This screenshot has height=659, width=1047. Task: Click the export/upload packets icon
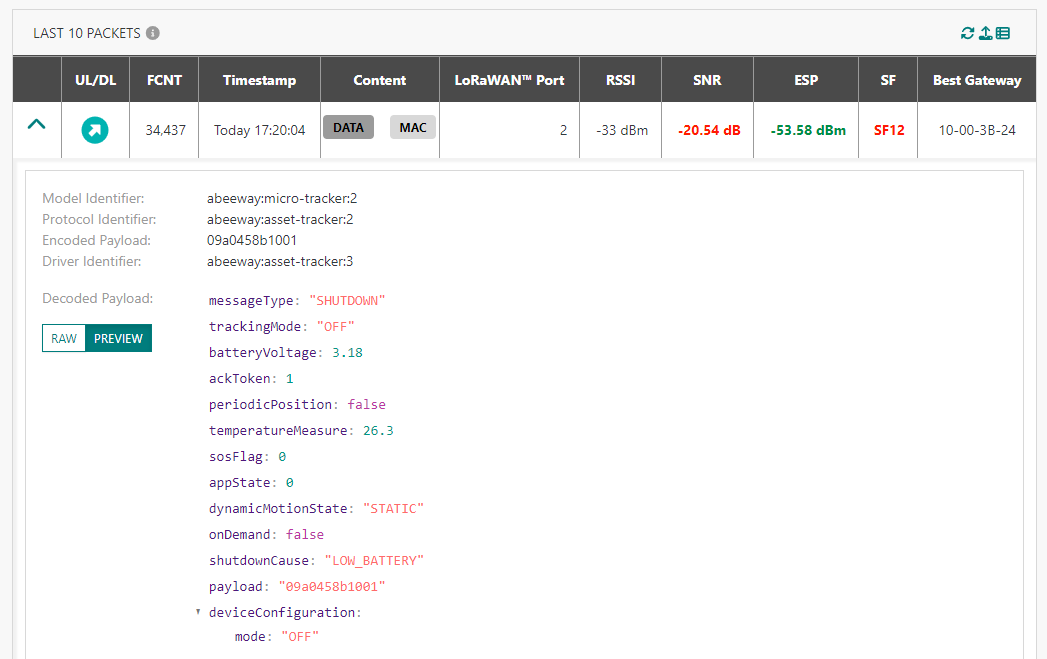985,33
